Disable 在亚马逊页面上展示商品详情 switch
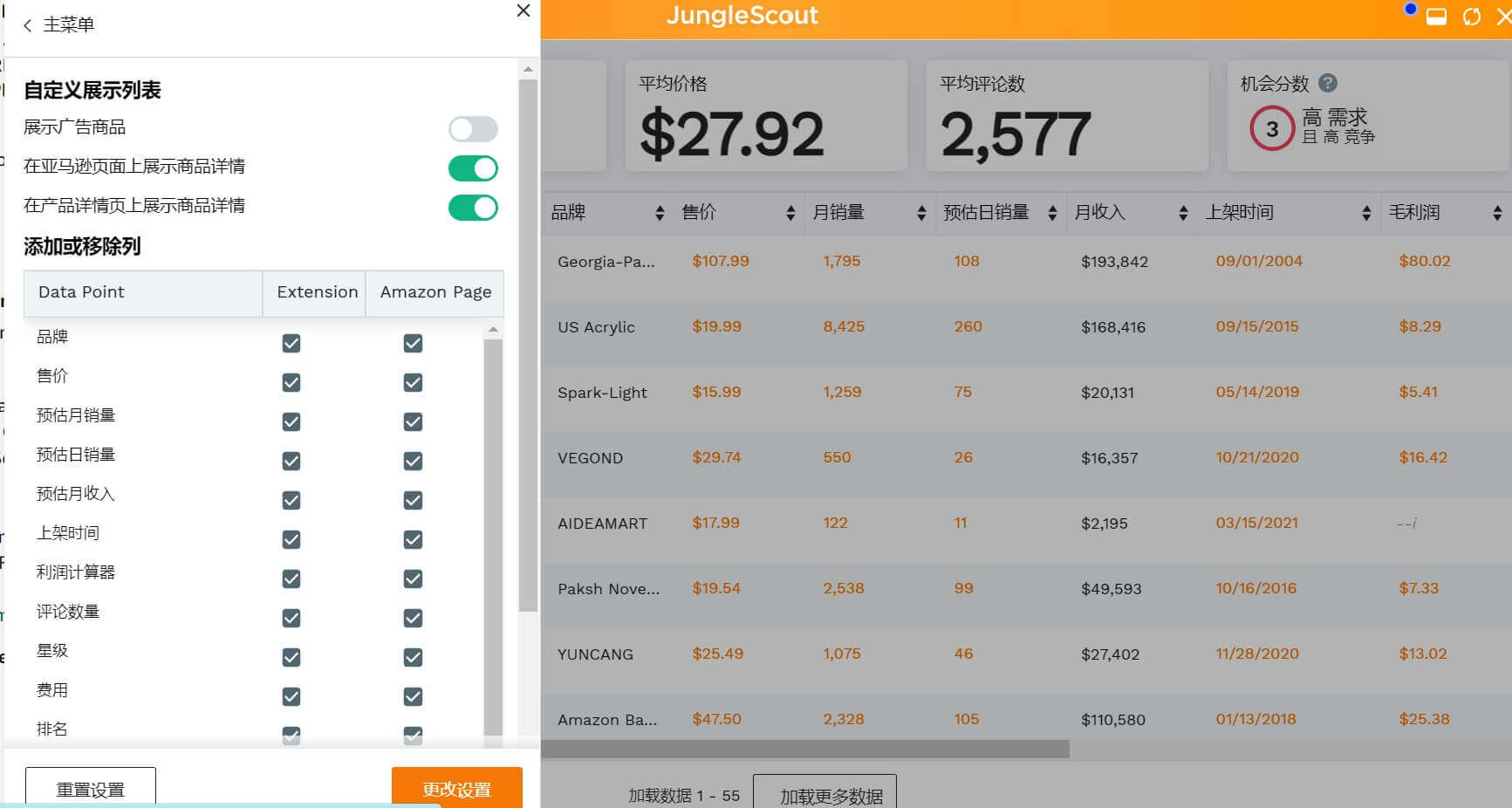 pyautogui.click(x=473, y=168)
